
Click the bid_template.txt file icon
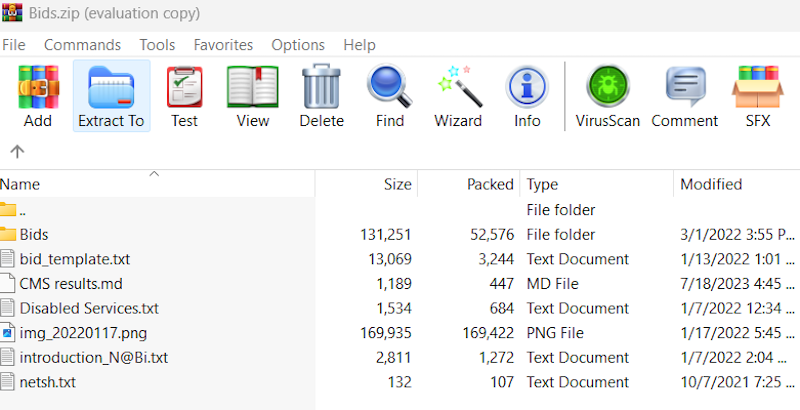(x=7, y=259)
